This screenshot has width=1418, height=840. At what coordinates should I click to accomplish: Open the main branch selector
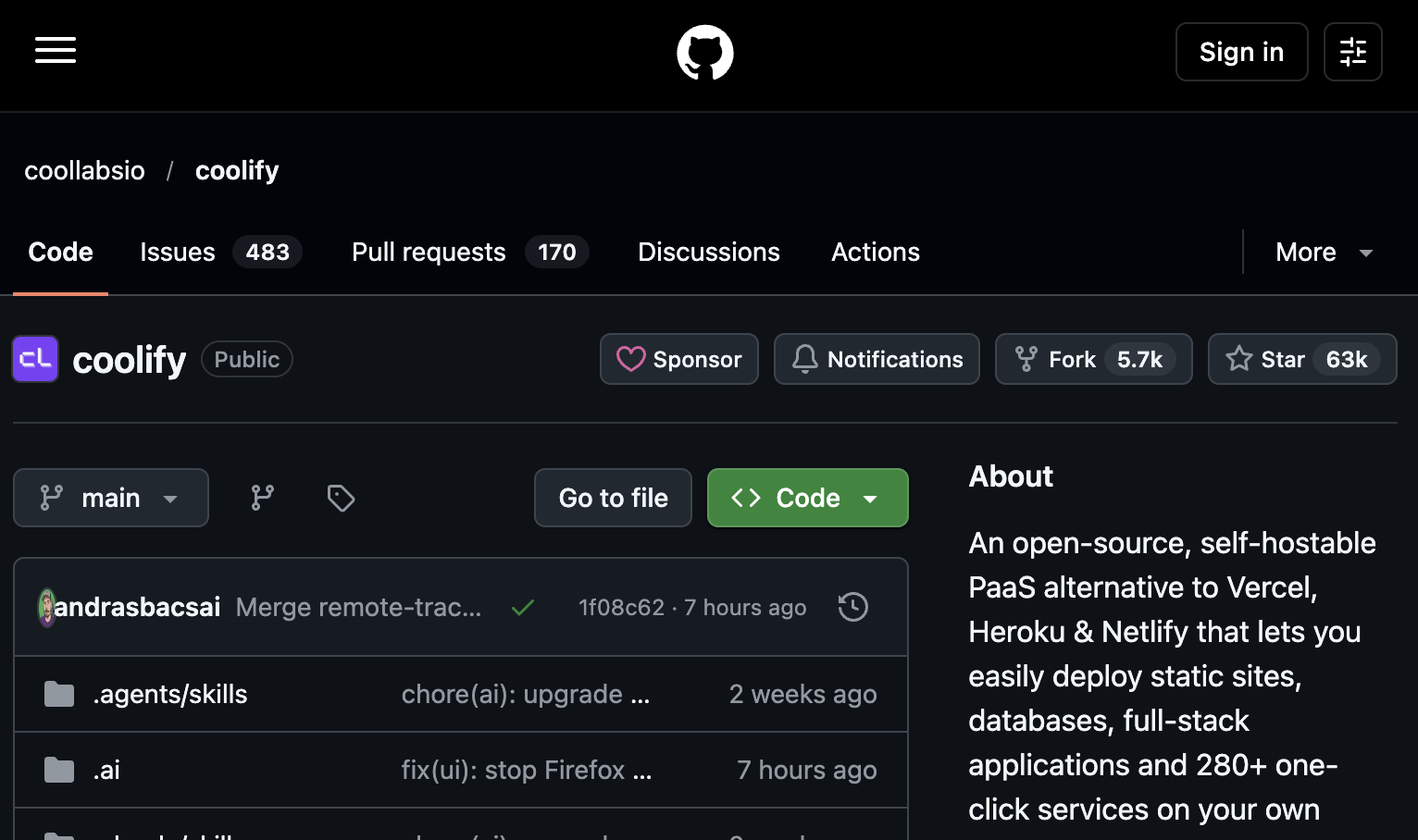click(x=111, y=498)
